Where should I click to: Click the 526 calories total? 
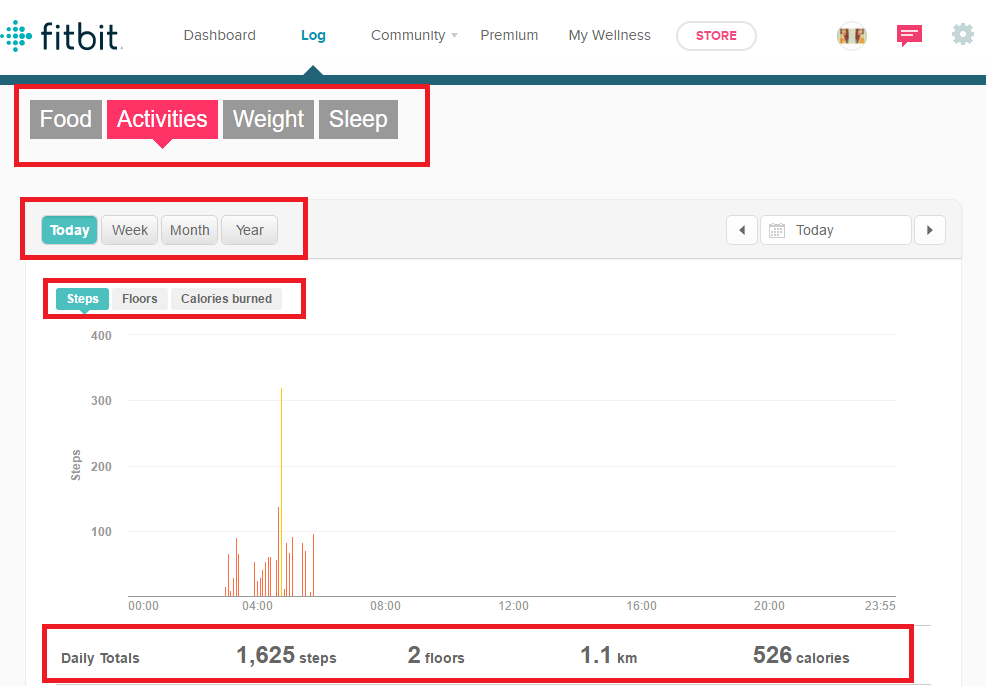(x=801, y=656)
